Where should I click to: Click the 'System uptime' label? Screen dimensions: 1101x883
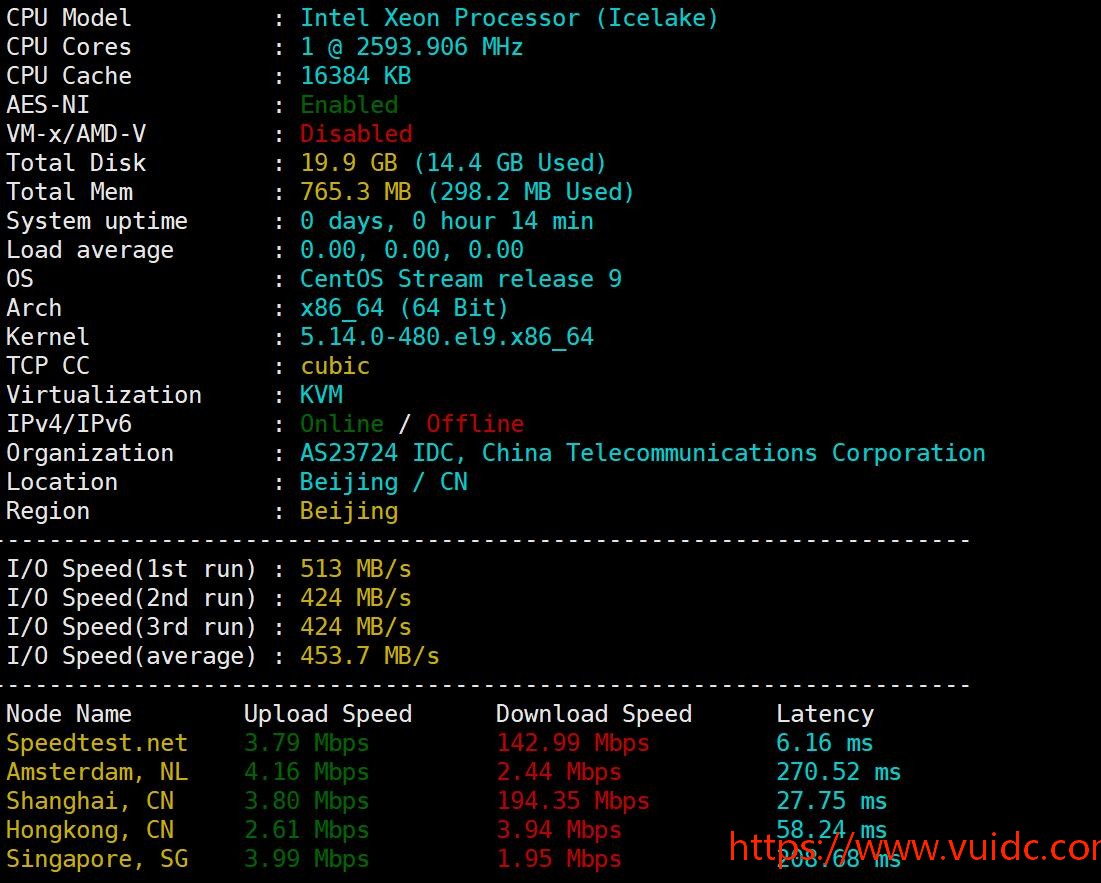click(x=97, y=221)
